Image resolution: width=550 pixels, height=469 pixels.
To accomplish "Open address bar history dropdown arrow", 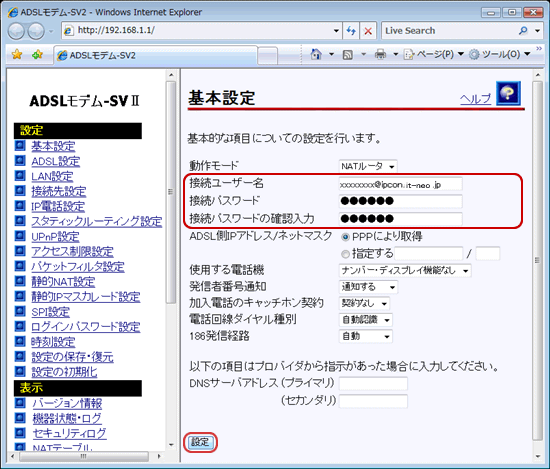I will (336, 31).
